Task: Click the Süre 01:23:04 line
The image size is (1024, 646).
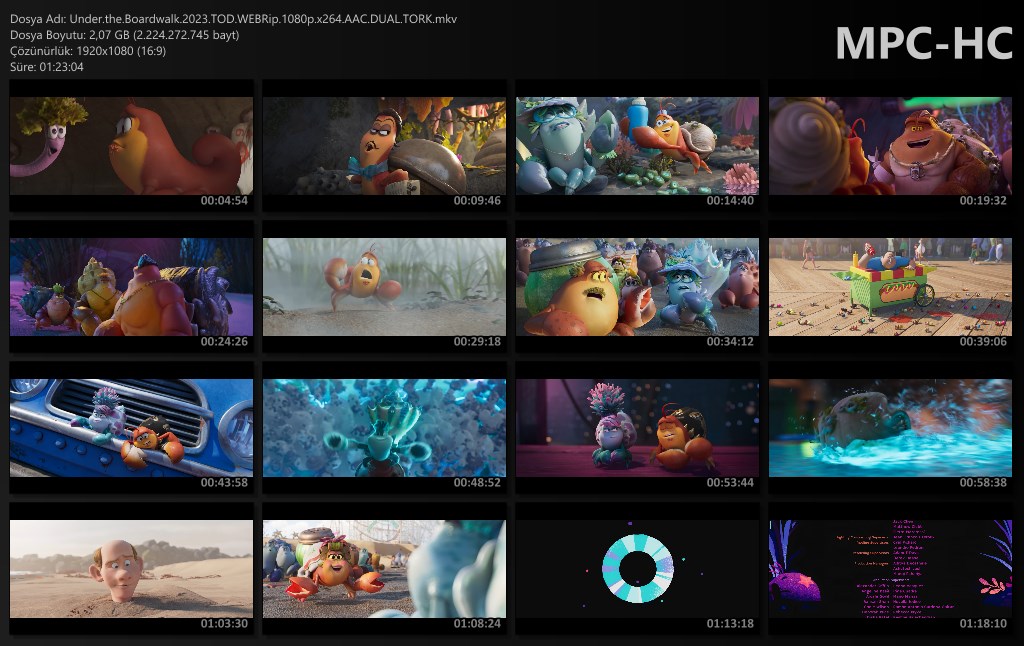Action: pos(46,67)
